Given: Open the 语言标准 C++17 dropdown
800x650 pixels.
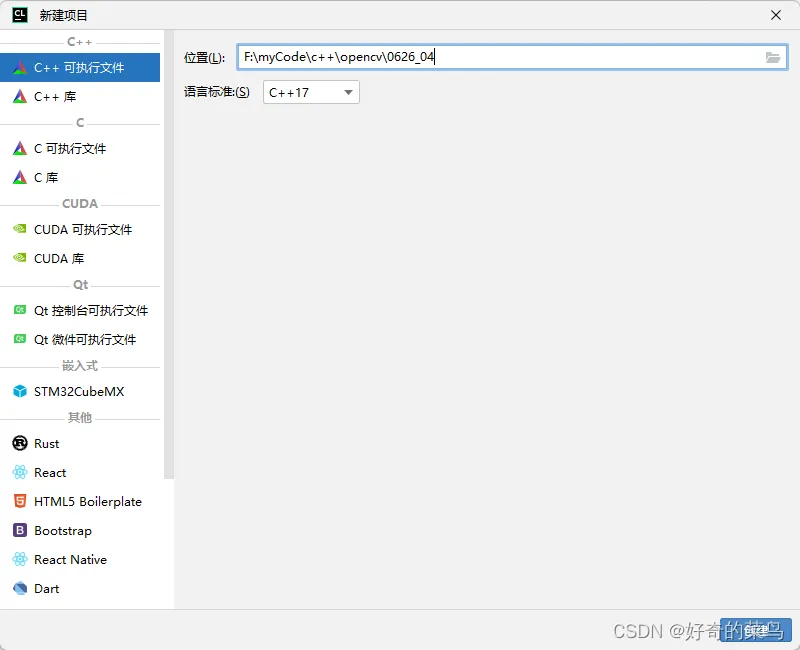Looking at the screenshot, I should pos(311,92).
